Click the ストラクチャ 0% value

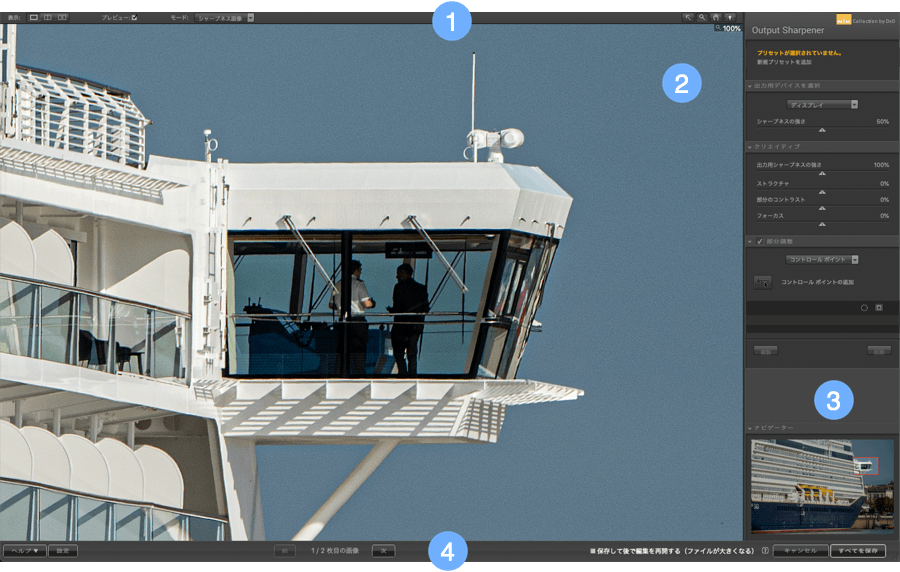885,184
